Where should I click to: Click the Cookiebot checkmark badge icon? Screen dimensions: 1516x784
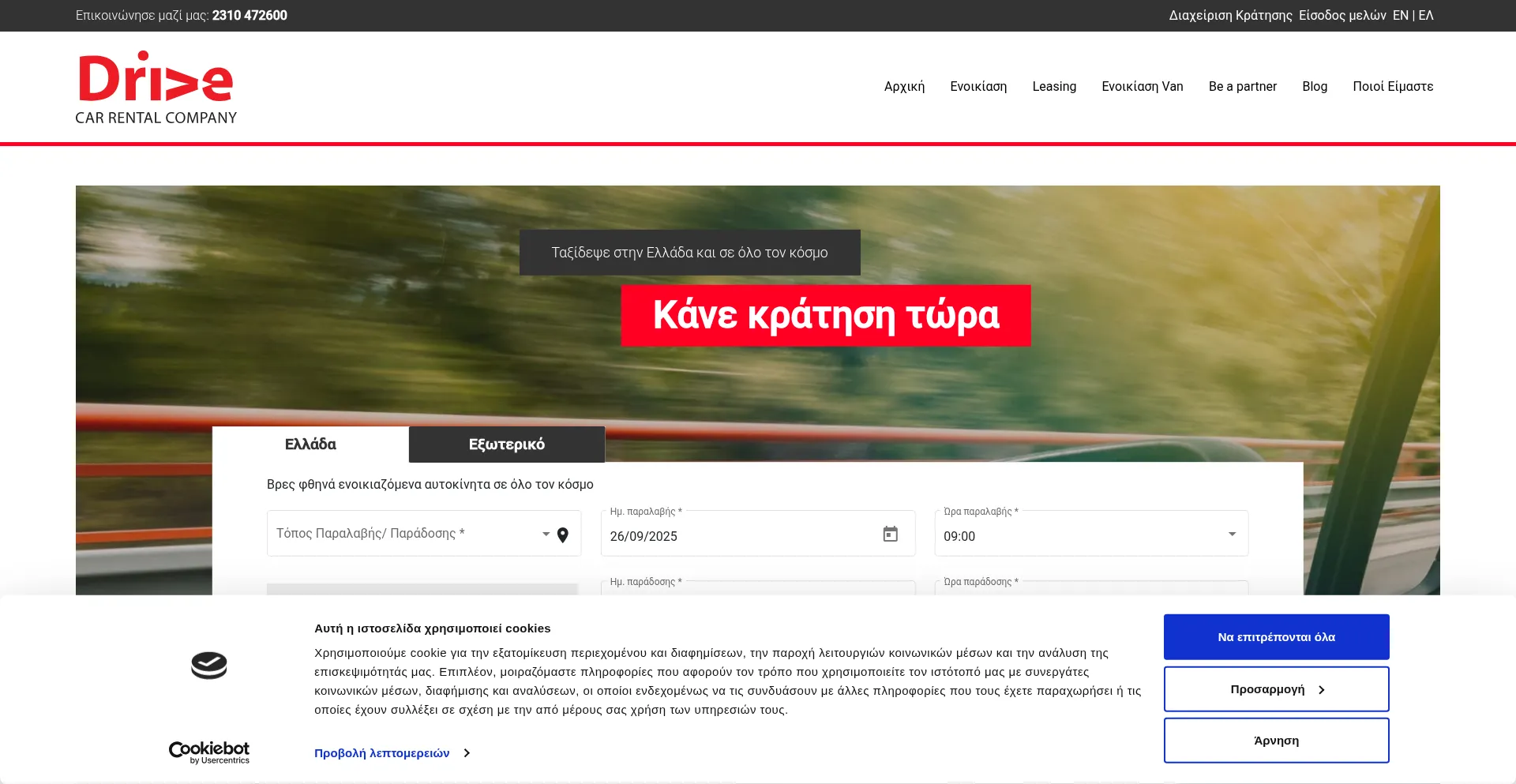tap(209, 666)
